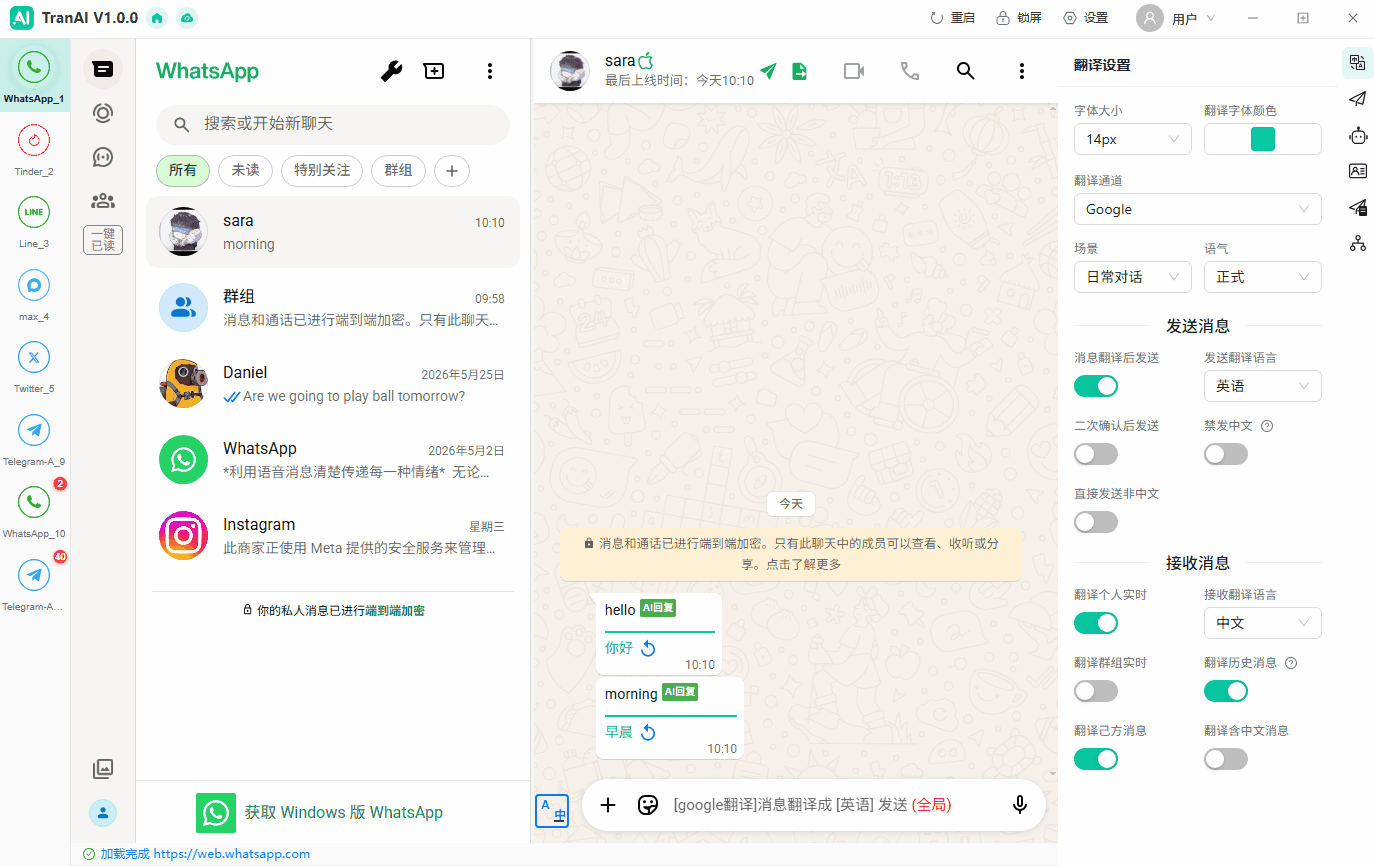Open the robot AI assistant panel icon

pos(1357,135)
